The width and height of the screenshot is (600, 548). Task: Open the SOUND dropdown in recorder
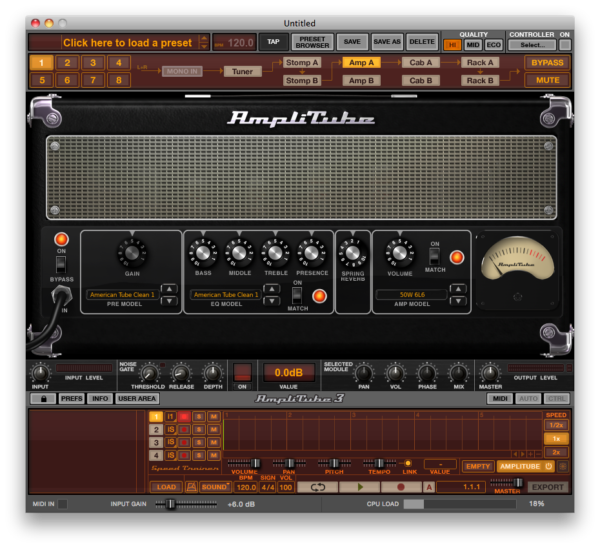(215, 487)
